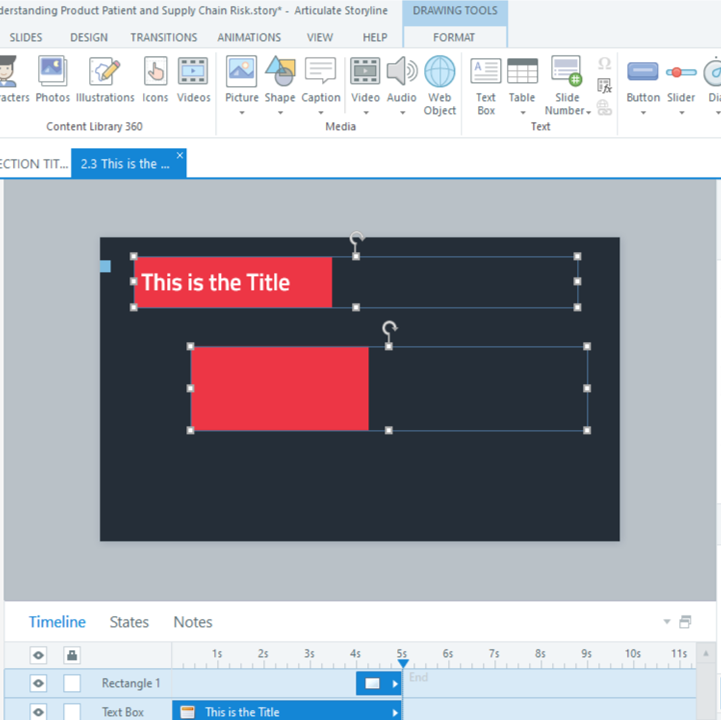Insert a Reference variable icon
Viewport: 721px width, 720px height.
(x=604, y=86)
